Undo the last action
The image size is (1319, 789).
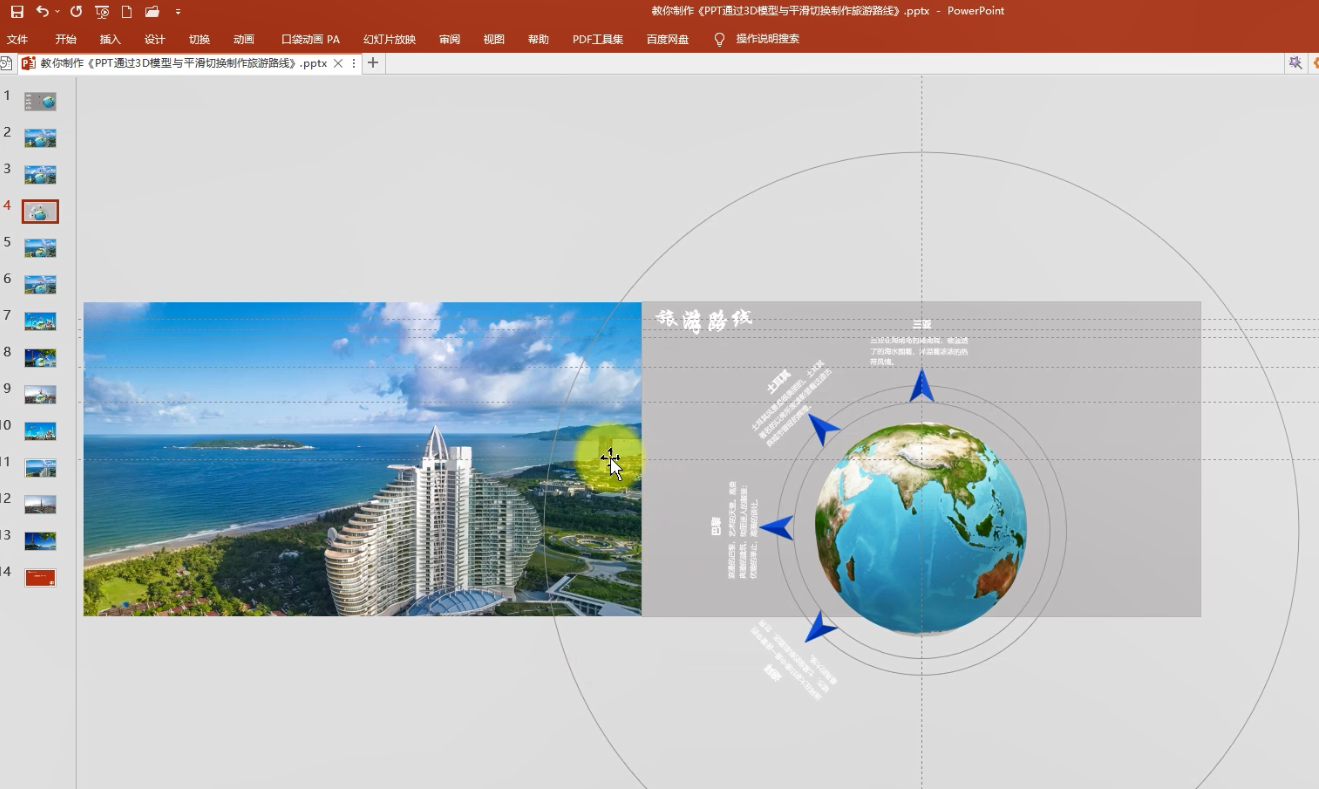tap(42, 11)
